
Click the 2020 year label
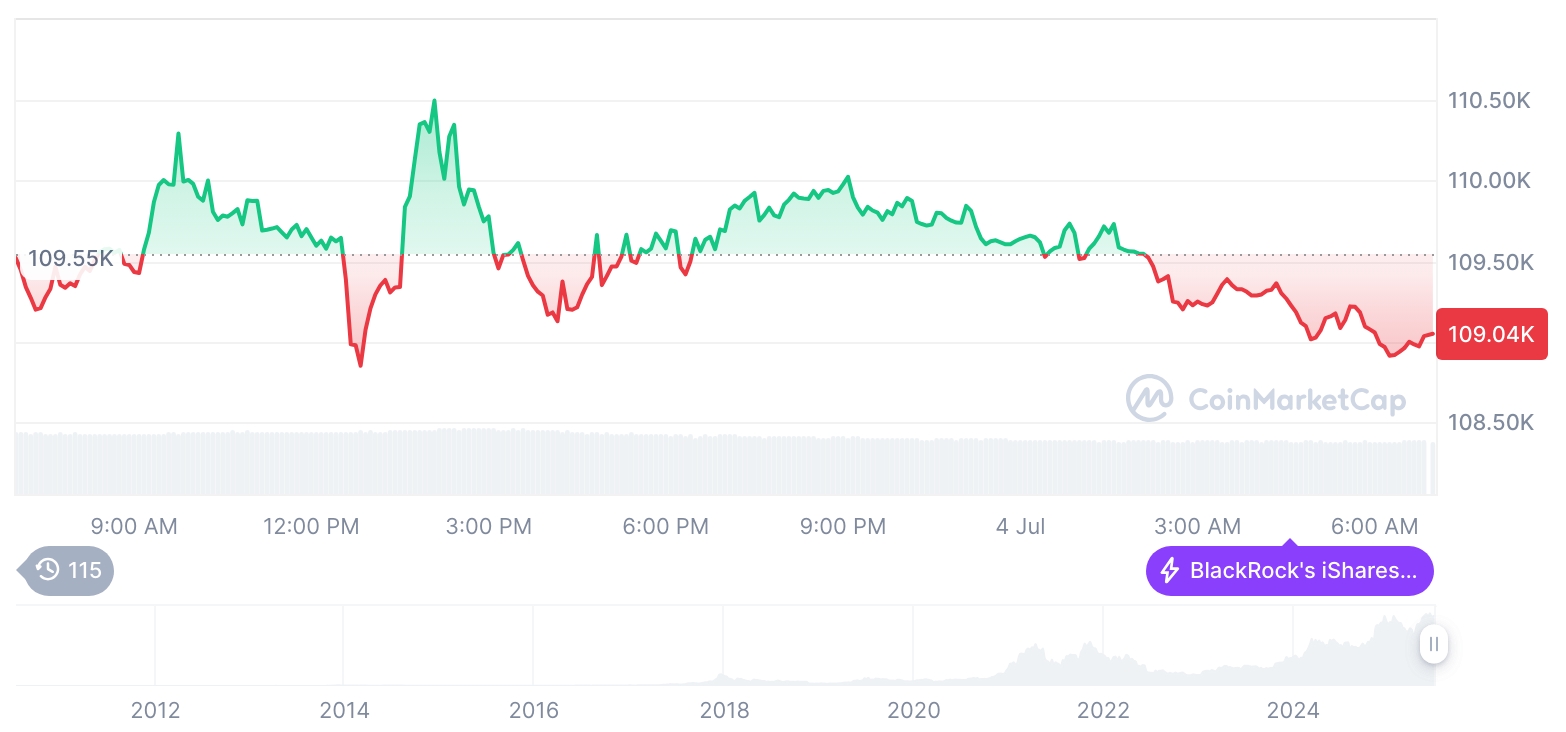tap(914, 710)
